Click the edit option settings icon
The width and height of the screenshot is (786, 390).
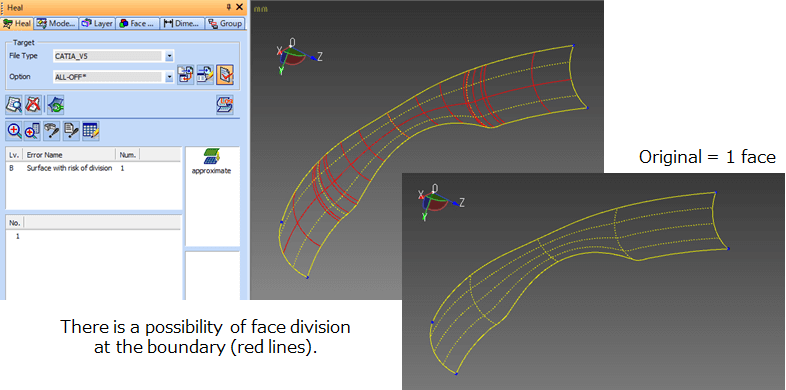[x=205, y=75]
